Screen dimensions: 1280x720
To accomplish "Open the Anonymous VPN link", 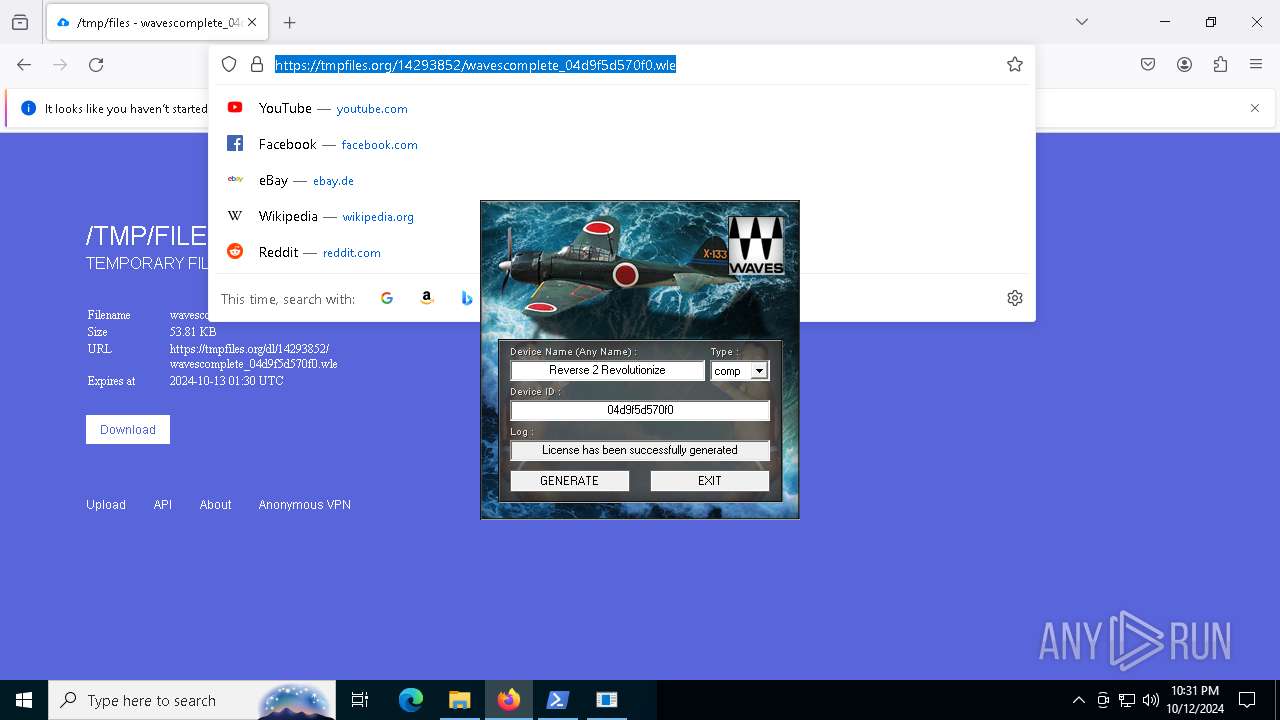I will point(305,505).
